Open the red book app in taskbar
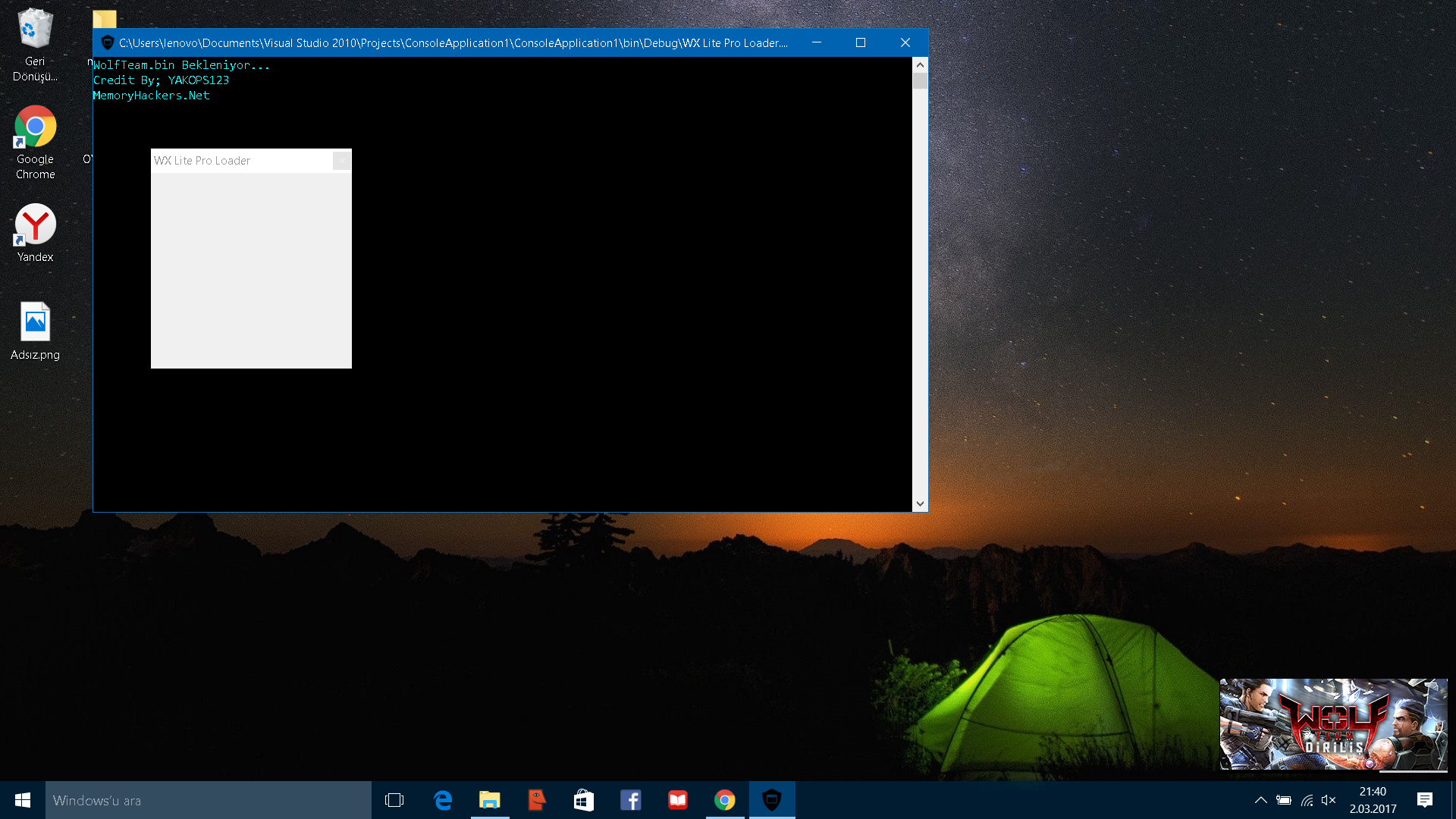The height and width of the screenshot is (819, 1456). [678, 800]
